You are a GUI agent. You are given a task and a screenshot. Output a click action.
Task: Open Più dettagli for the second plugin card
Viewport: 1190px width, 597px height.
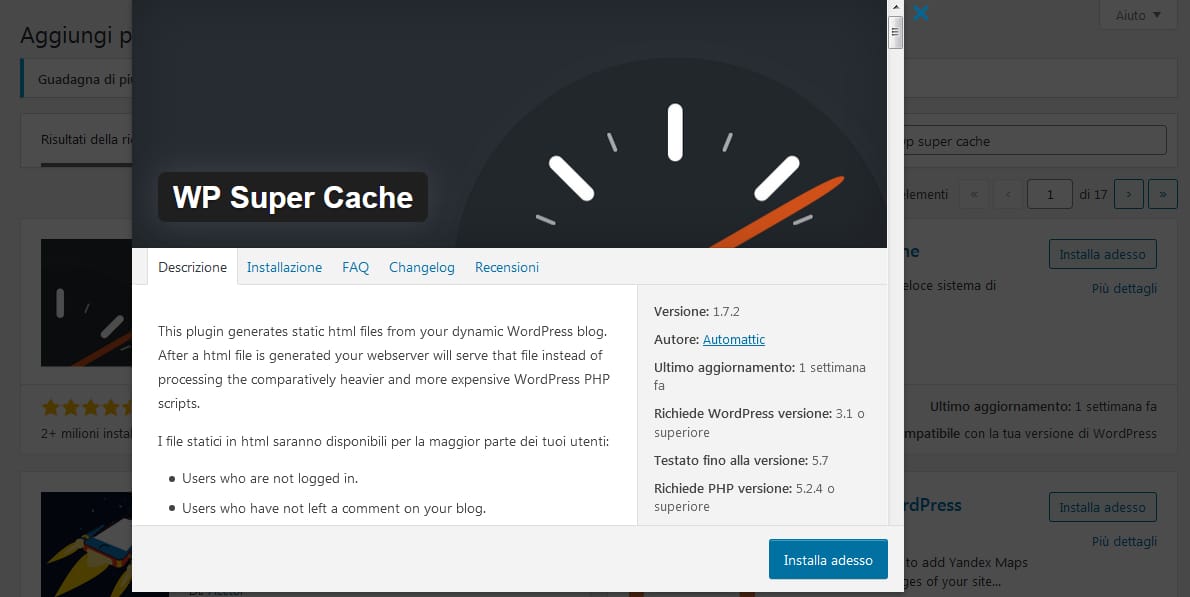point(1124,541)
